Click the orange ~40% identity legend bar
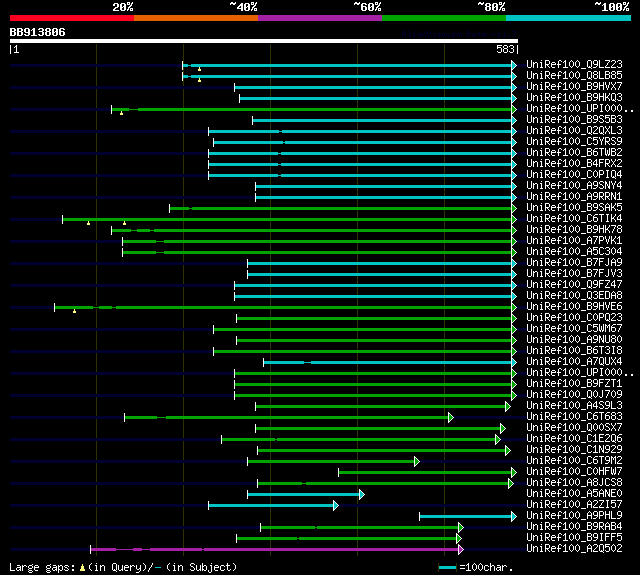 (196, 18)
